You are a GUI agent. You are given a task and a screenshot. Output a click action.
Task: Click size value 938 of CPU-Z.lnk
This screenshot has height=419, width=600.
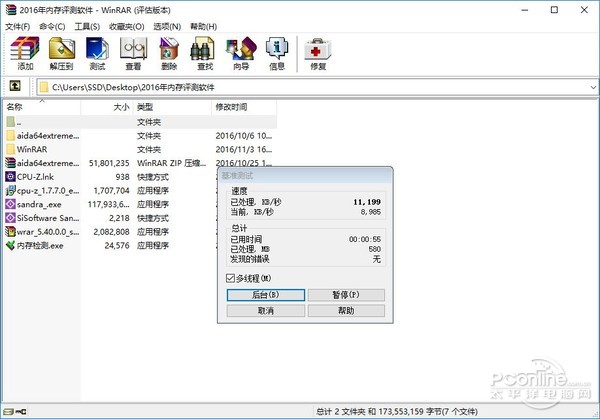(122, 177)
